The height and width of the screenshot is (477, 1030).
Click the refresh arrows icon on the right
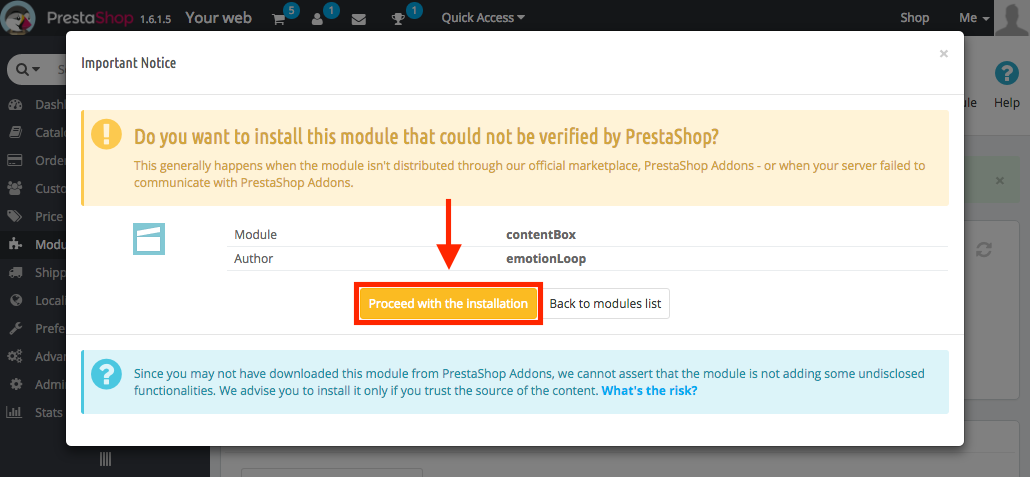[983, 250]
